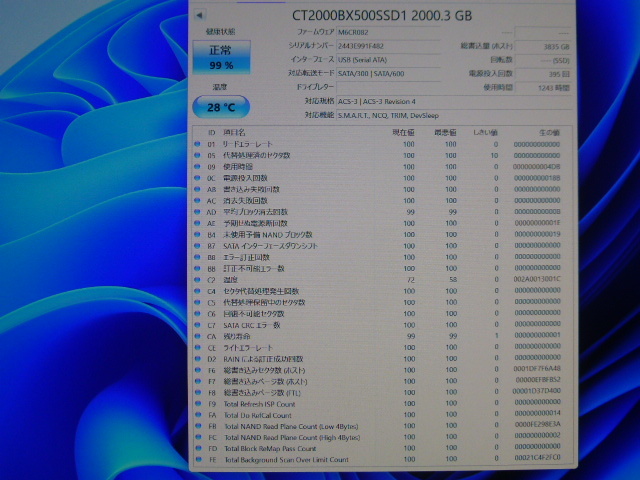Click the serial number field 2443E991F482

point(388,46)
